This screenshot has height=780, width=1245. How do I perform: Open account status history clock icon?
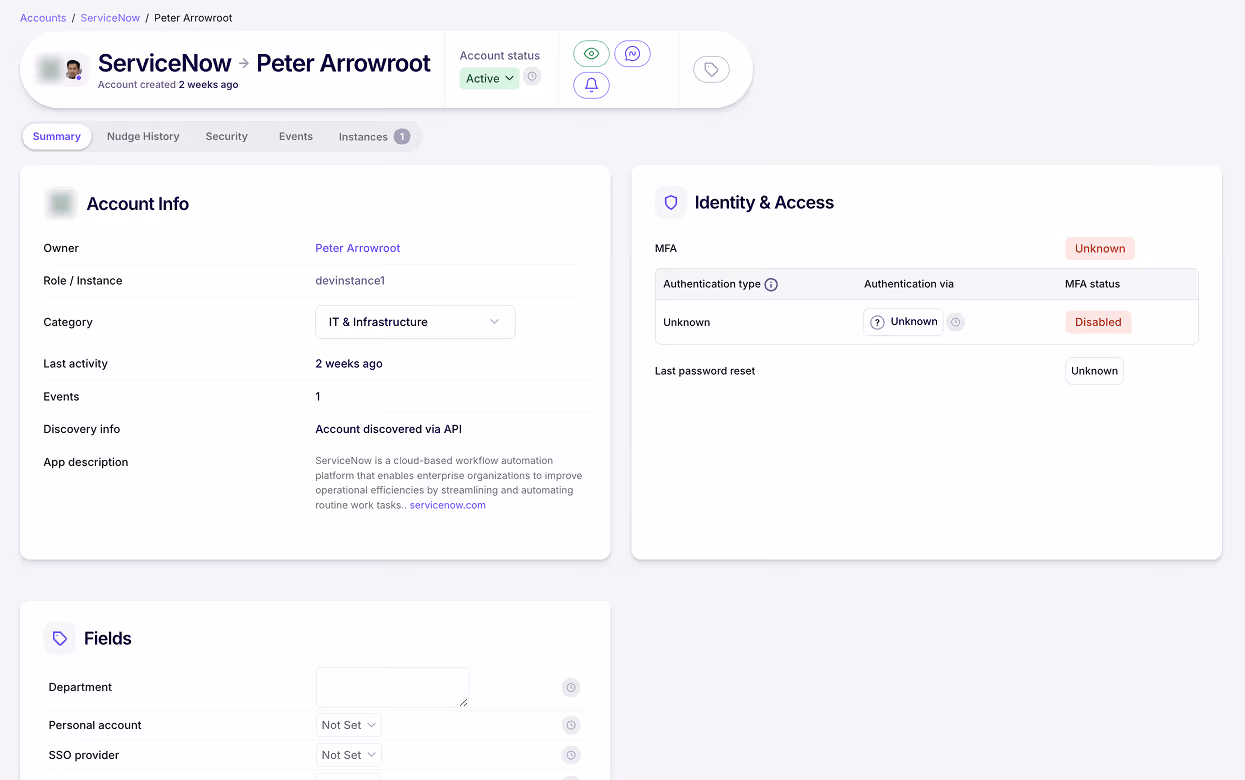point(532,77)
